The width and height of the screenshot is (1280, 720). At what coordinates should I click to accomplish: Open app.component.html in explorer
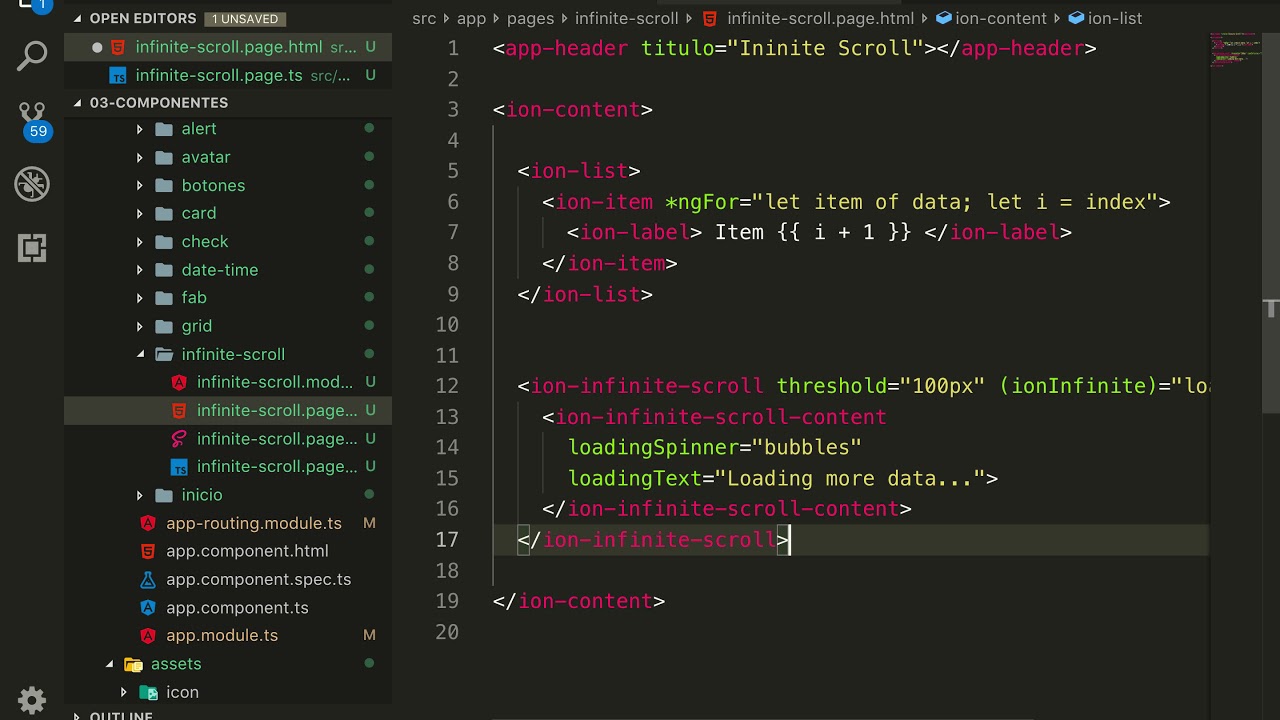247,551
